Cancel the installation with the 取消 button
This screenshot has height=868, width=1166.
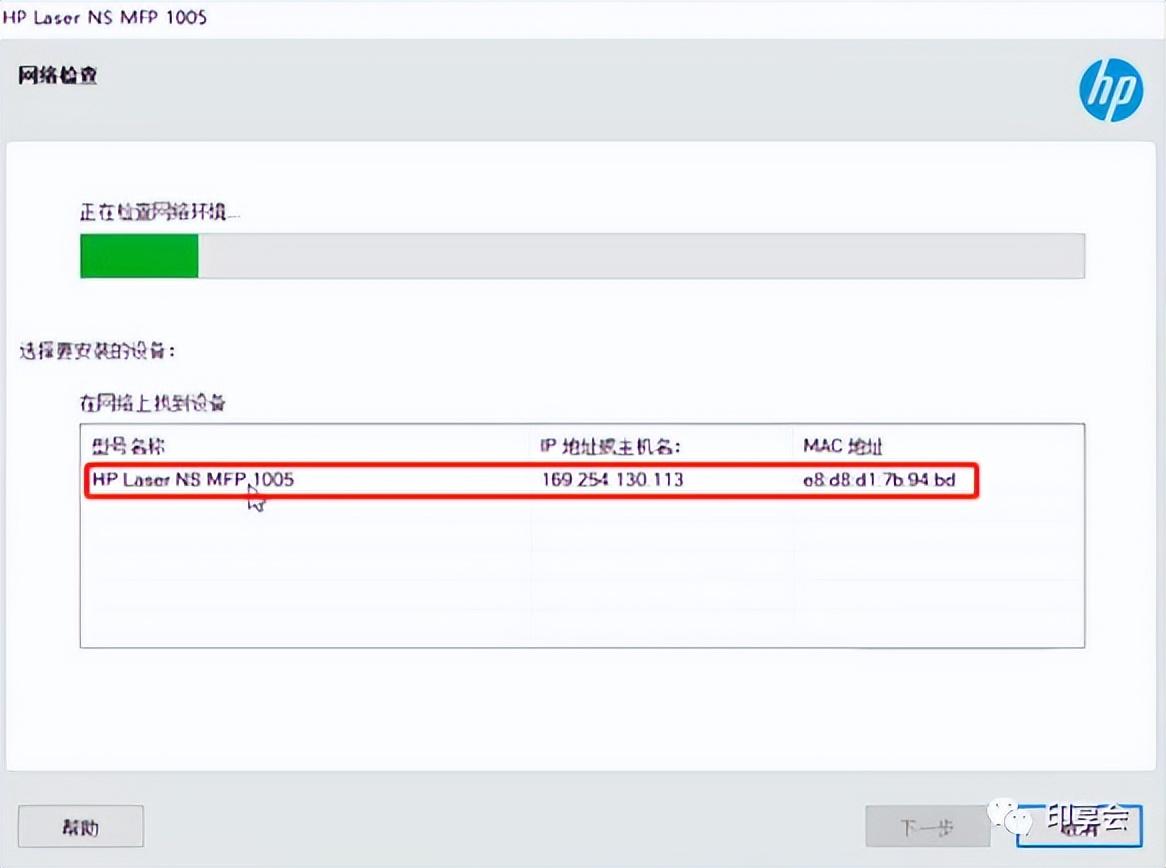[x=1079, y=826]
